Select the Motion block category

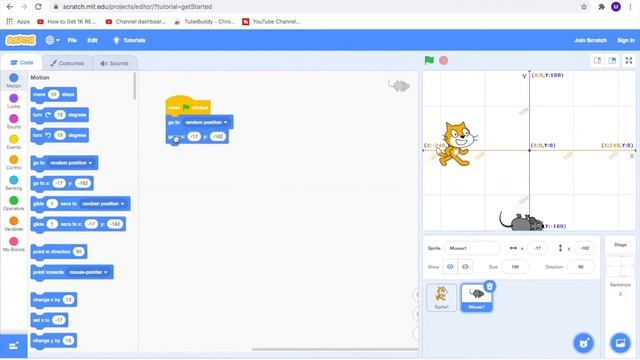[13, 80]
